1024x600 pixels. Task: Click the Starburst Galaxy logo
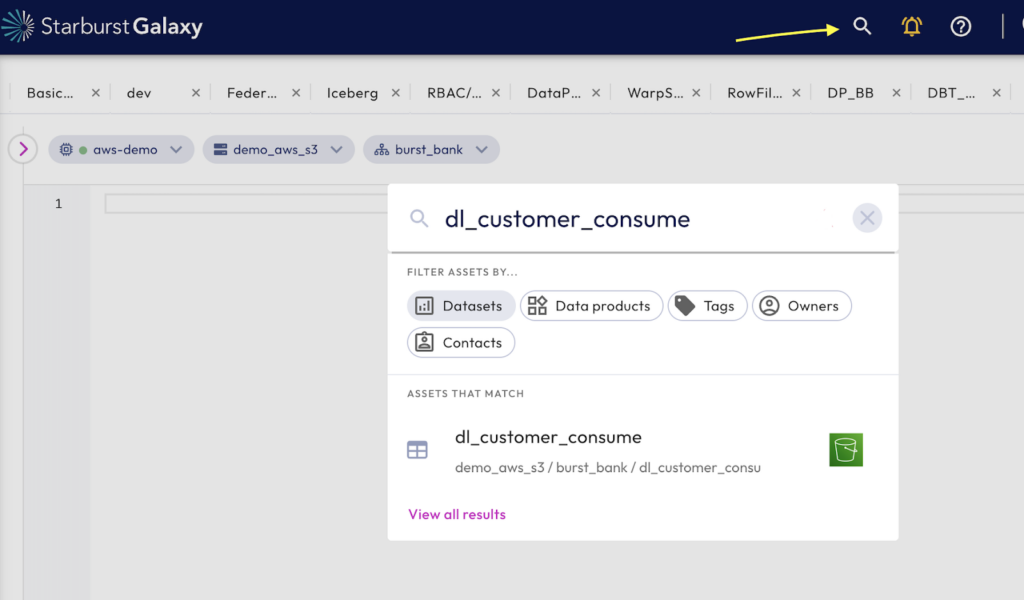tap(102, 27)
